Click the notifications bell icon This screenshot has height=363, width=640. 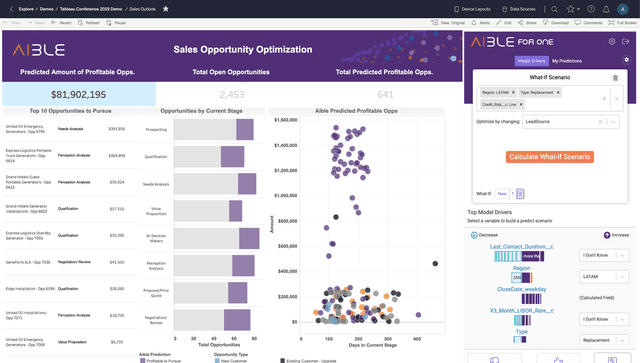click(606, 9)
